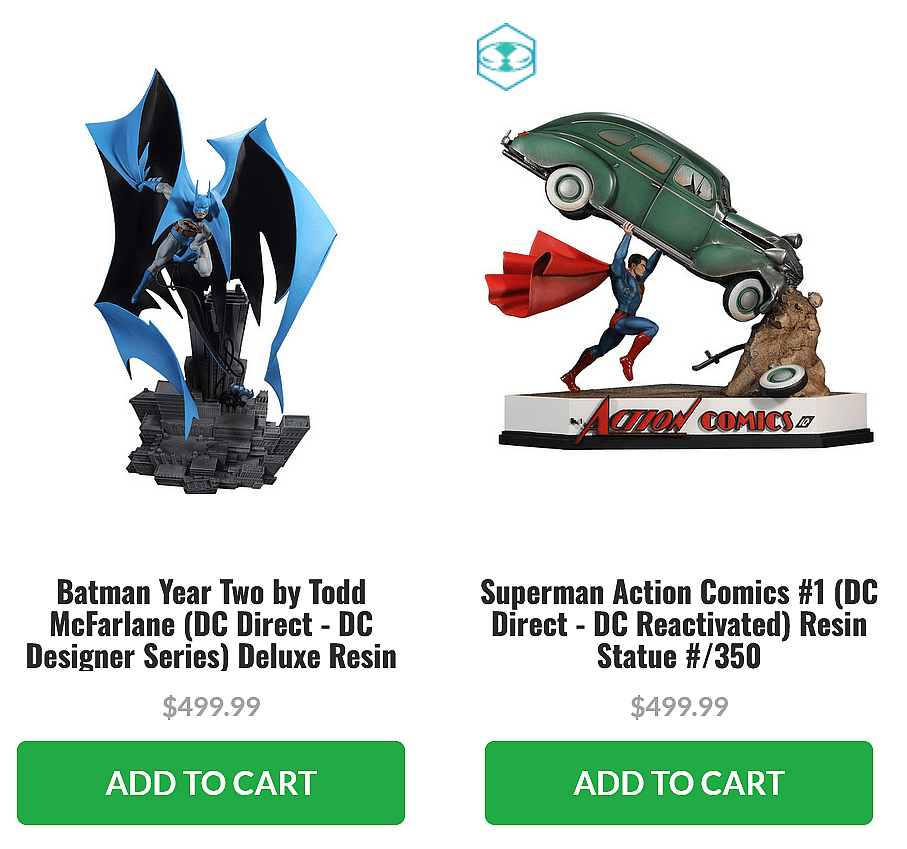
Task: Select the 'Designer Series) Deluxe Resin' title line
Action: pyautogui.click(x=211, y=656)
